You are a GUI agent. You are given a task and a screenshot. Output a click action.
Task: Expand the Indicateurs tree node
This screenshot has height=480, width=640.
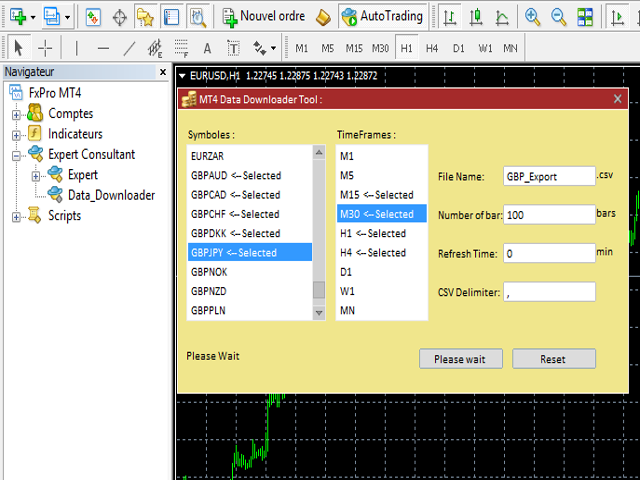pos(16,135)
